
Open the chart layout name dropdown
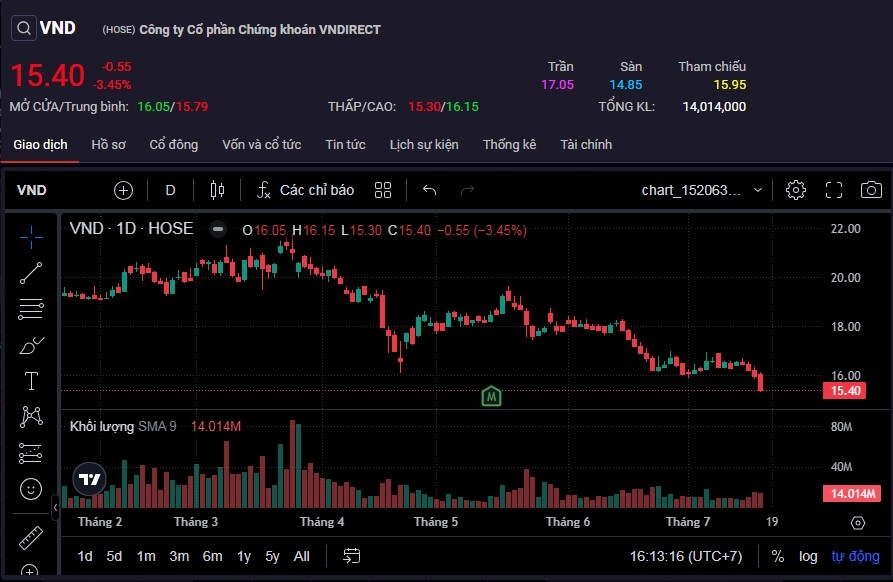pyautogui.click(x=702, y=190)
